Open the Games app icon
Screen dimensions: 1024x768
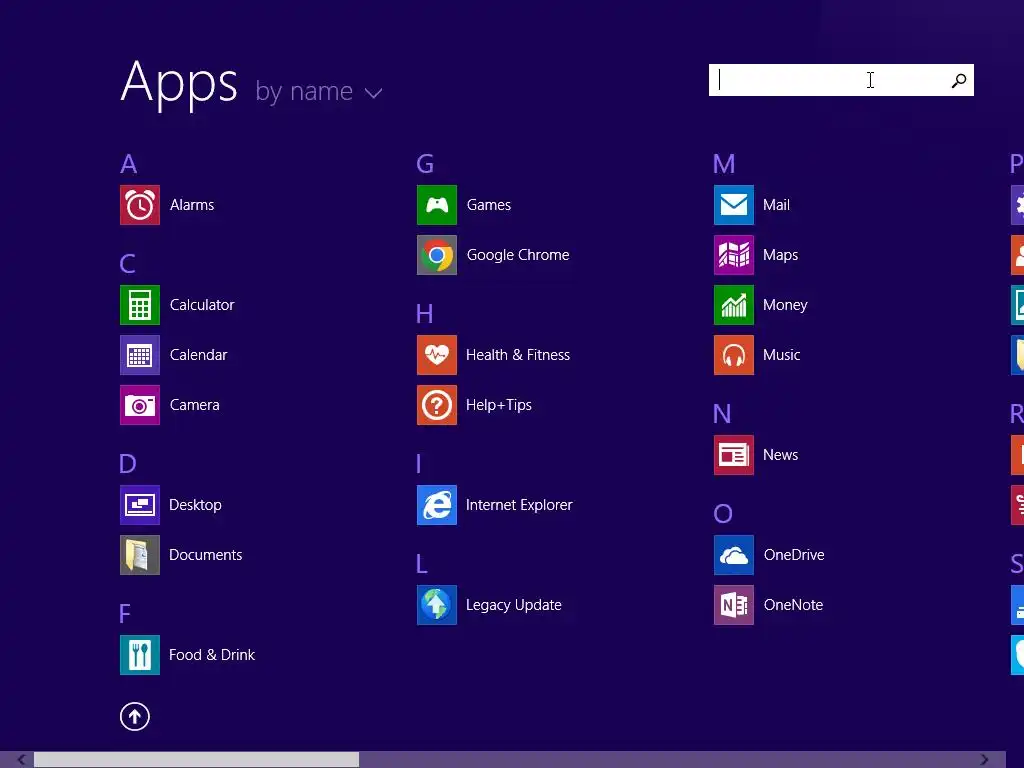437,205
